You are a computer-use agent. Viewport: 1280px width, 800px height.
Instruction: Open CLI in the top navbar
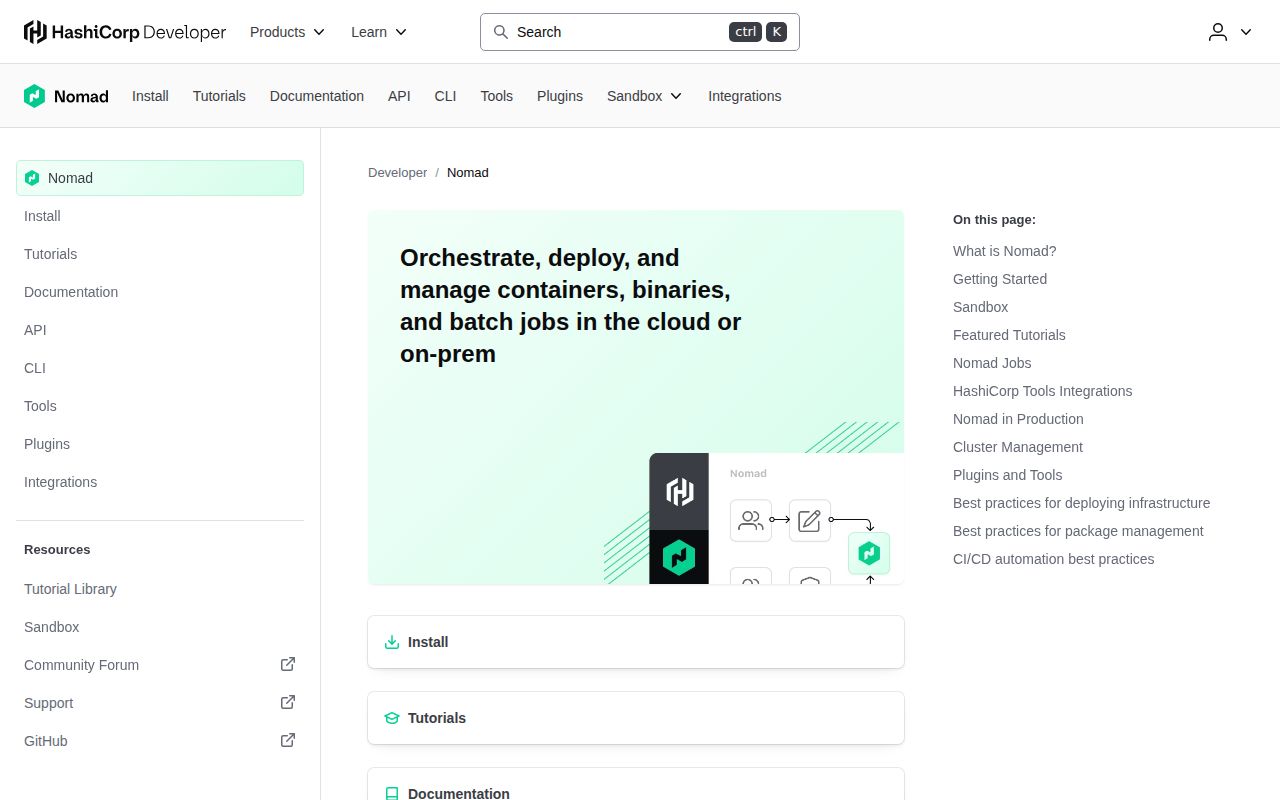click(445, 96)
